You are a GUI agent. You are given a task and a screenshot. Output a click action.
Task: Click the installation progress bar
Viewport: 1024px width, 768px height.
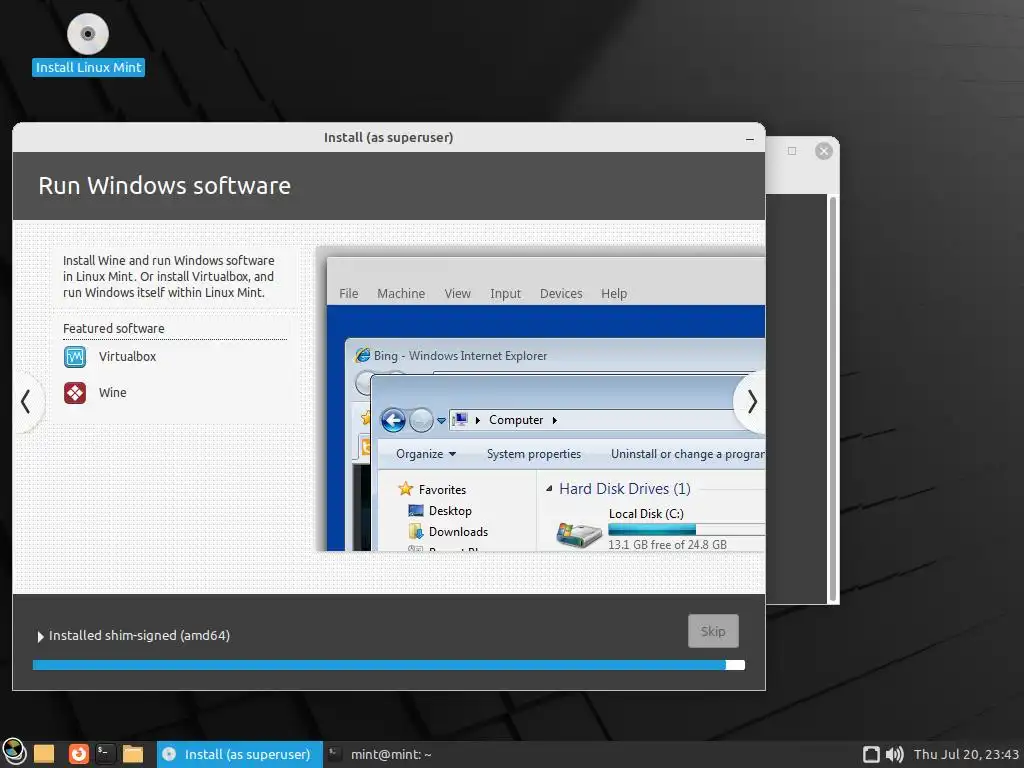tap(389, 665)
